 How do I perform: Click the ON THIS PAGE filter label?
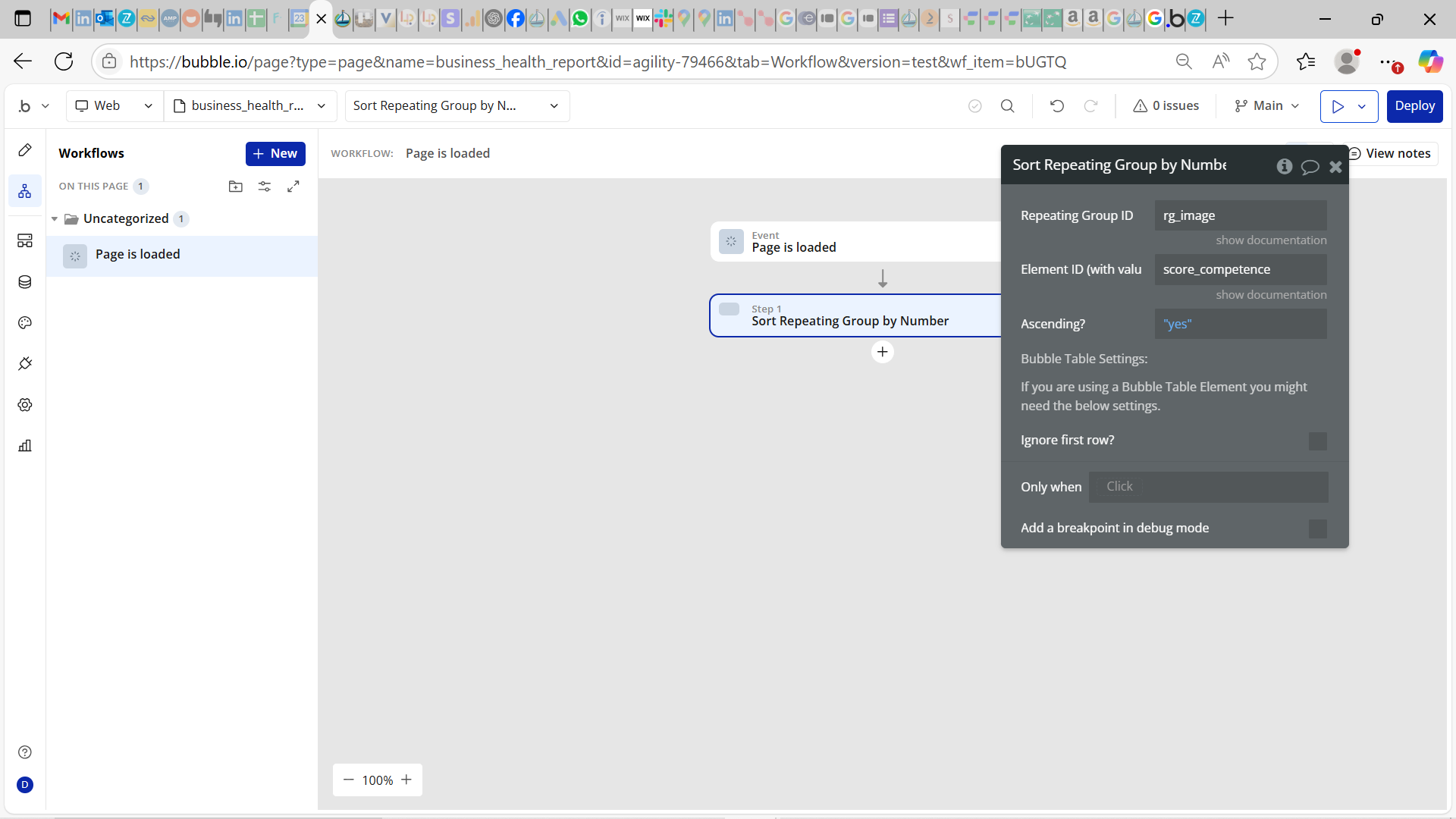[x=93, y=187]
